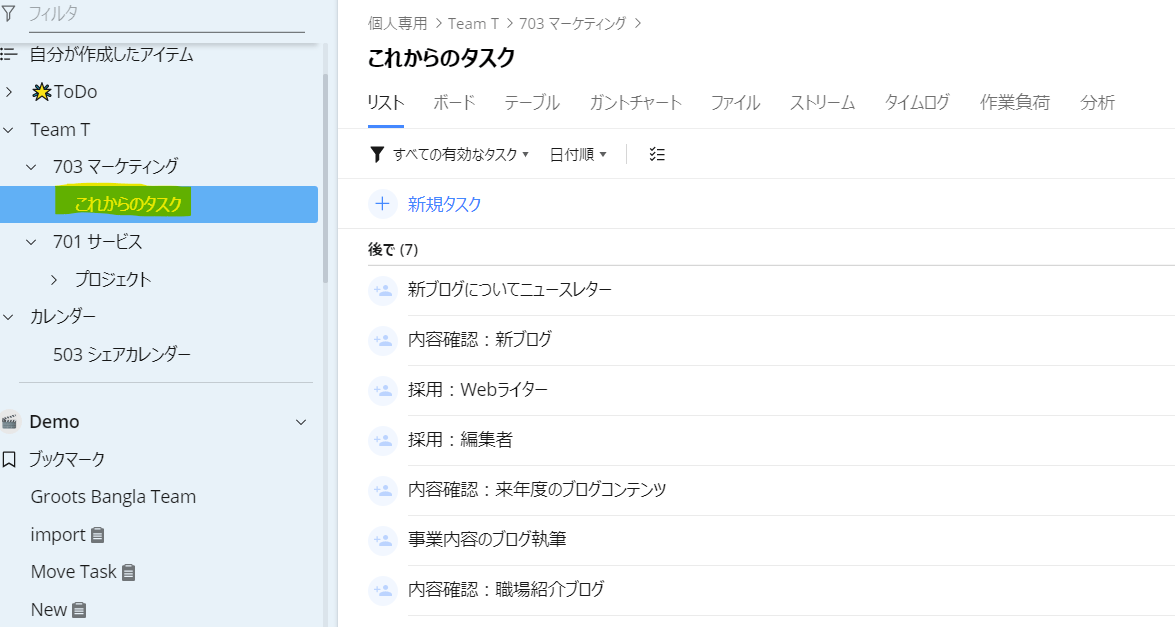Expand the ToDo folder chevron
The height and width of the screenshot is (627, 1175).
[x=9, y=91]
